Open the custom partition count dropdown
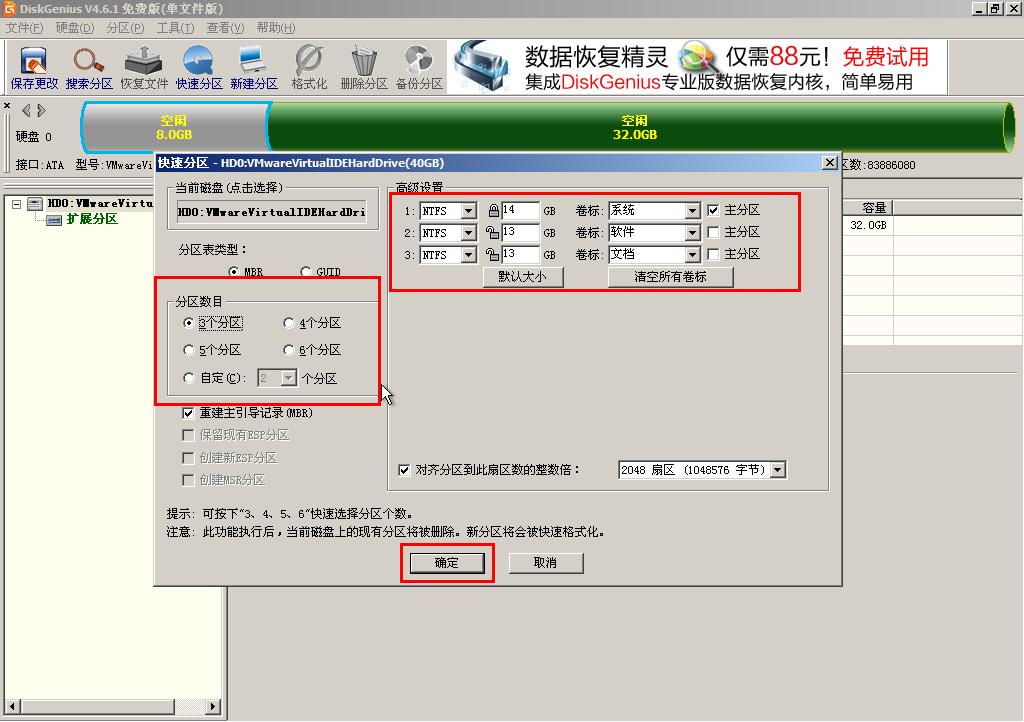Screen dimensions: 1024x722 coord(289,377)
